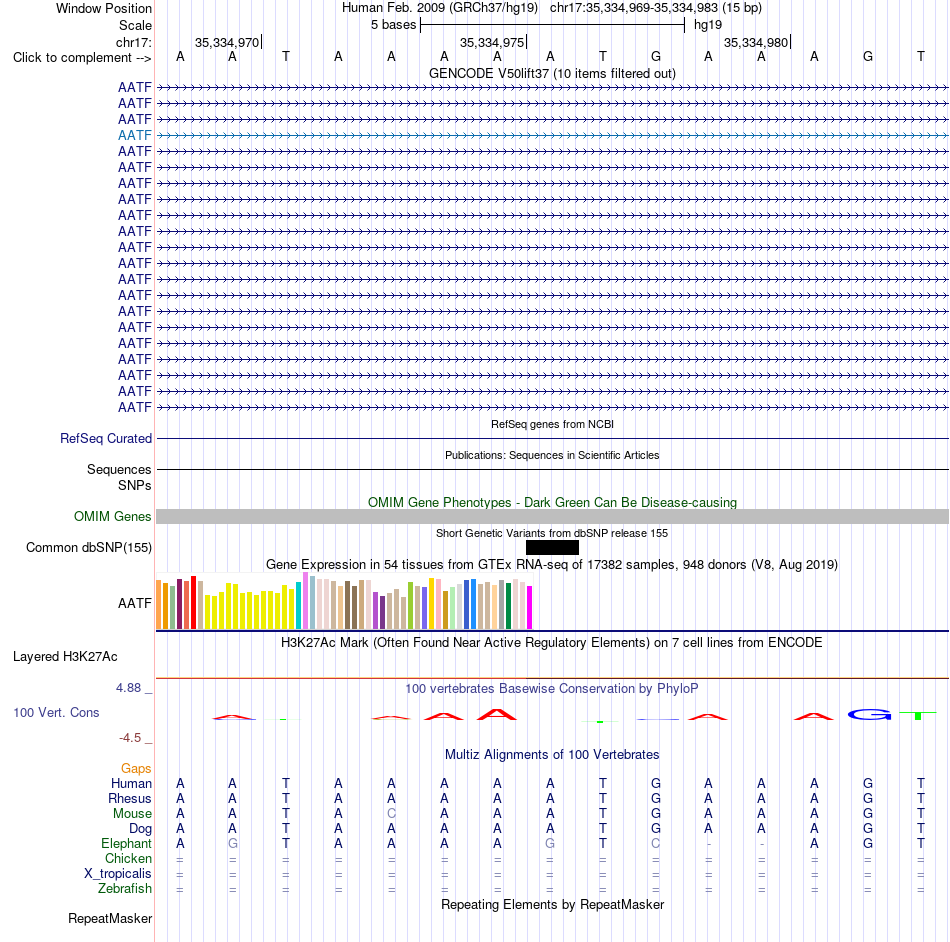
Task: Open GENCODE V50lift37 track title
Action: tap(552, 73)
